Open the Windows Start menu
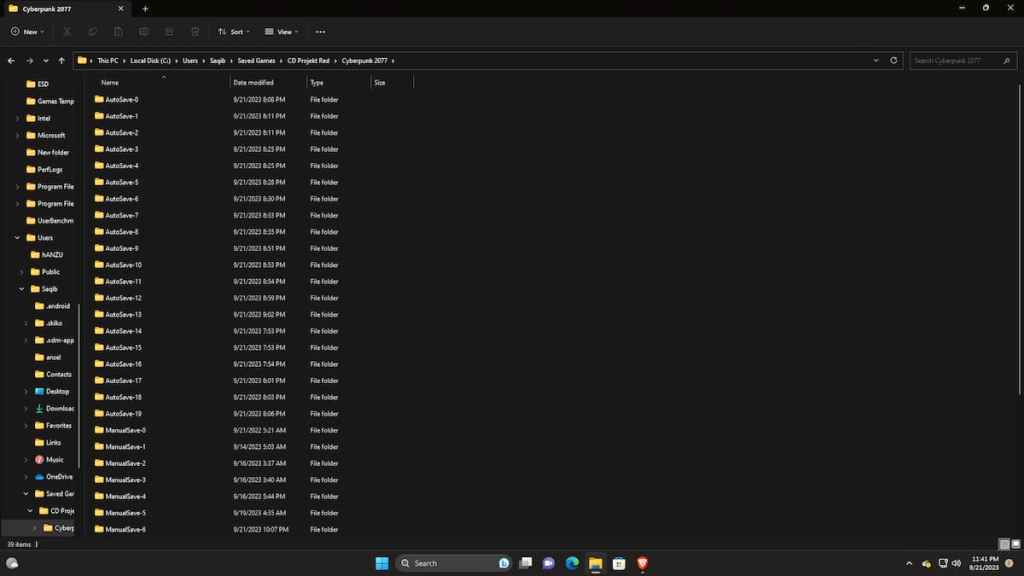The image size is (1024, 576). (x=382, y=563)
